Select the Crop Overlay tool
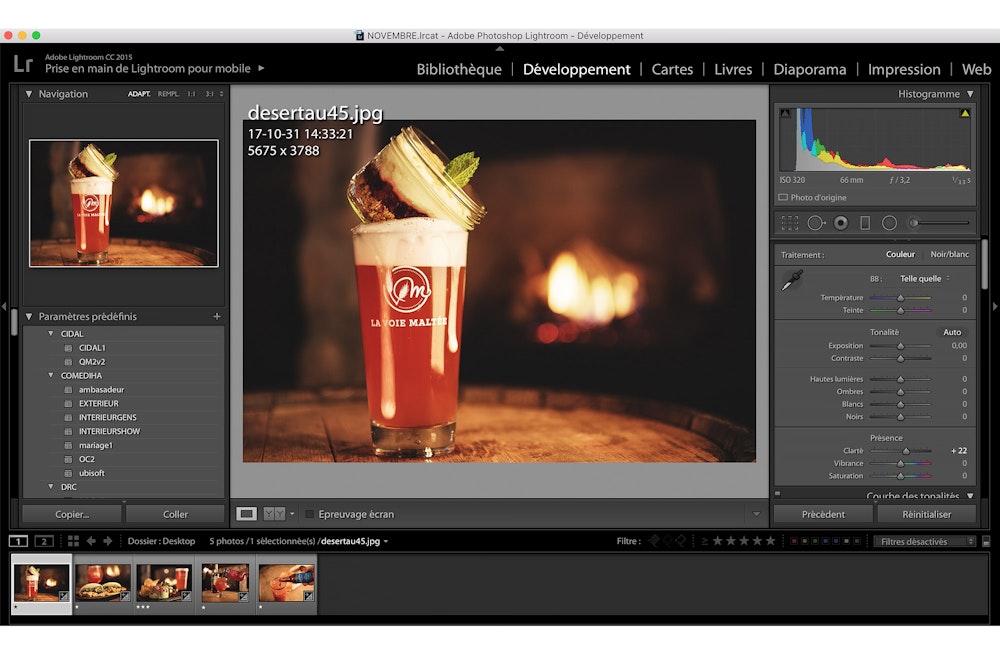 pos(790,223)
